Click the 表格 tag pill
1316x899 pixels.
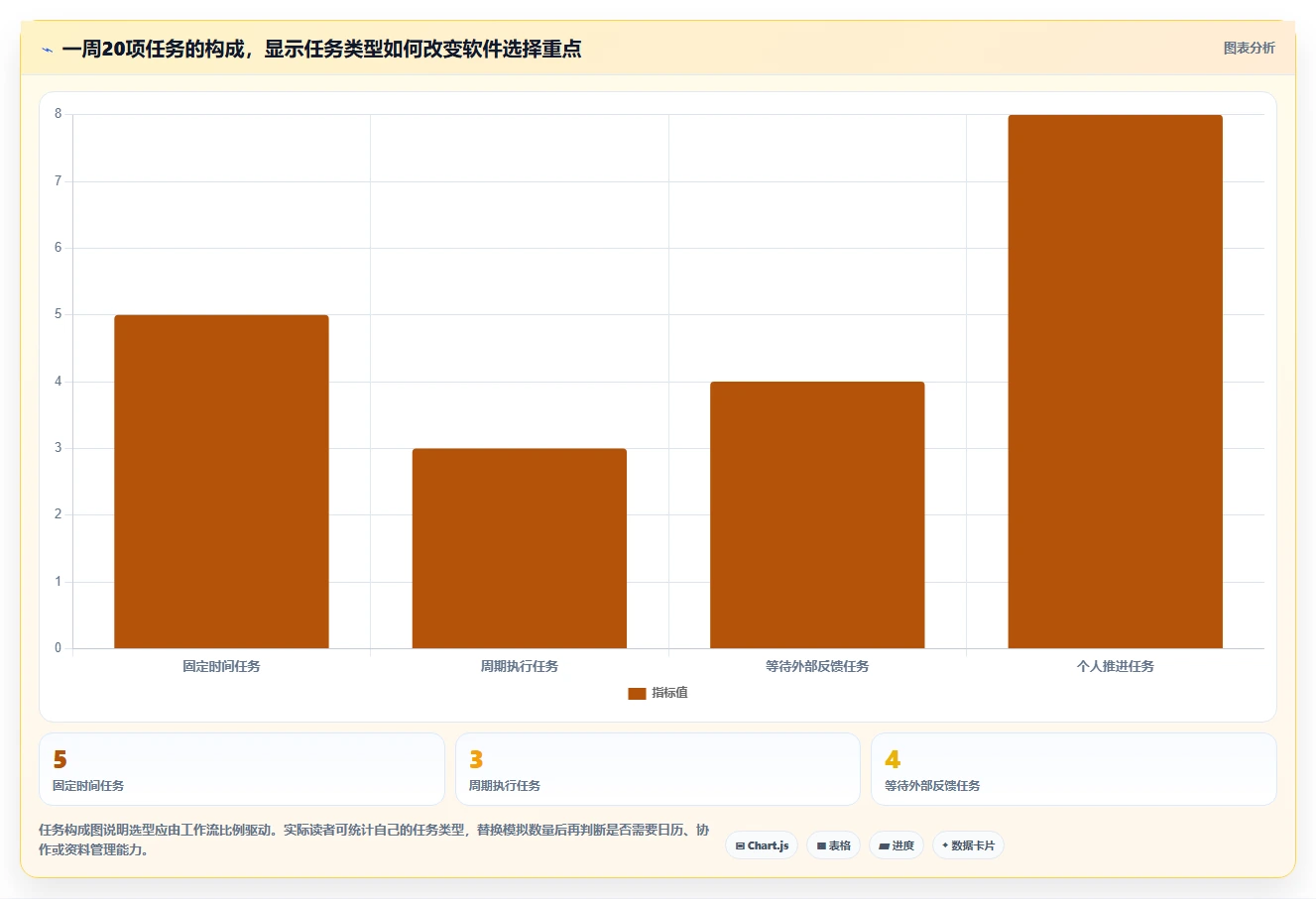[833, 845]
